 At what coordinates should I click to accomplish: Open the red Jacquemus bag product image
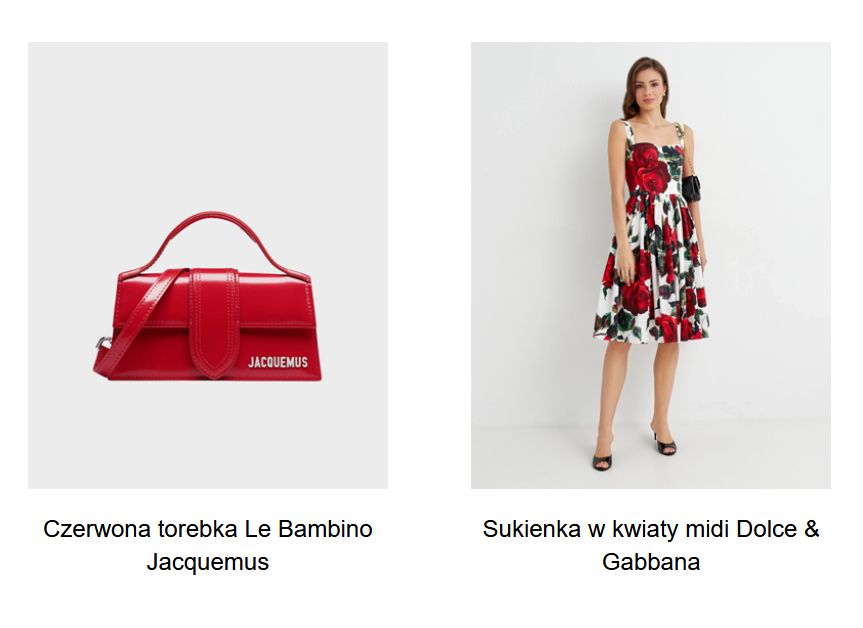click(x=207, y=265)
